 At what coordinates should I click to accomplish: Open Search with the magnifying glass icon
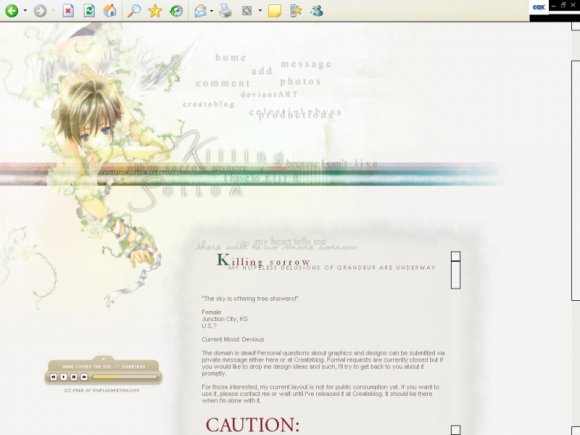[134, 10]
